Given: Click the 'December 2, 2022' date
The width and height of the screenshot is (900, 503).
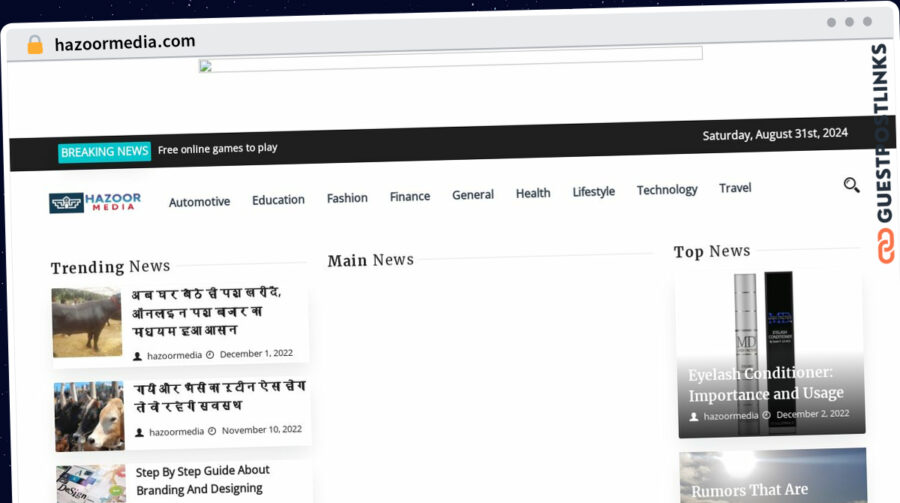Looking at the screenshot, I should point(813,414).
